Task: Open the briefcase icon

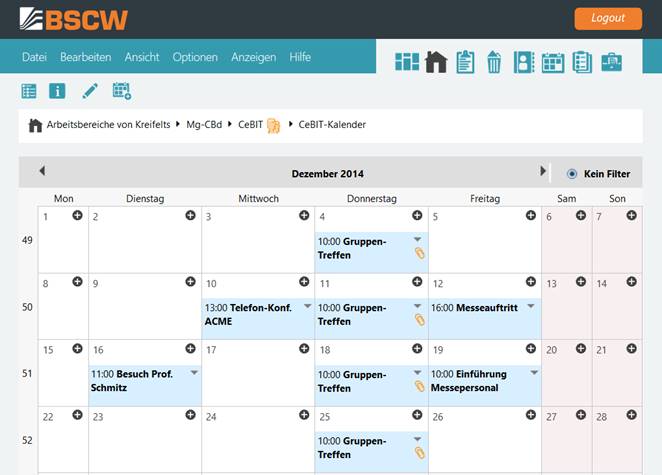Action: pyautogui.click(x=611, y=62)
